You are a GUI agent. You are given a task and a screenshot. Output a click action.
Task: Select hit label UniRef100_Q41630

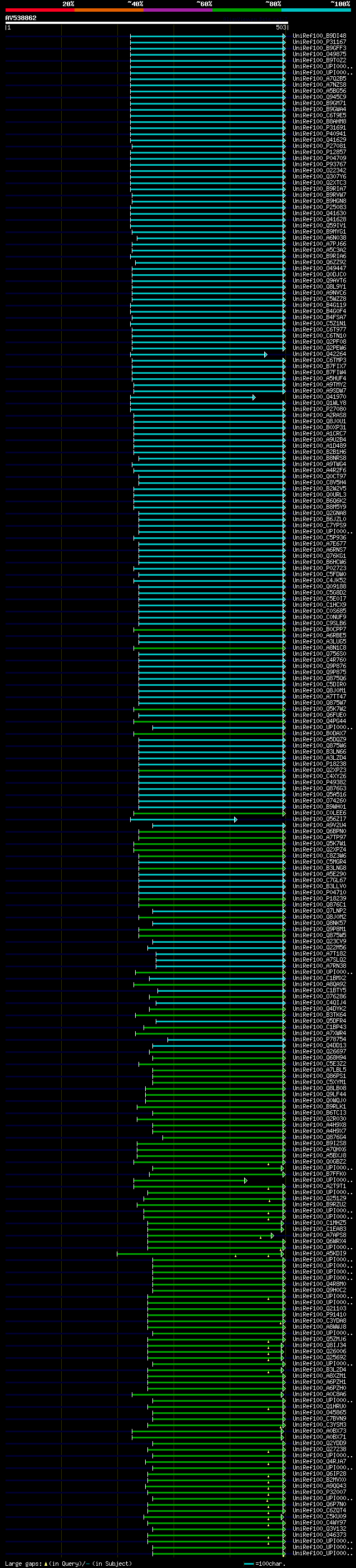click(319, 213)
